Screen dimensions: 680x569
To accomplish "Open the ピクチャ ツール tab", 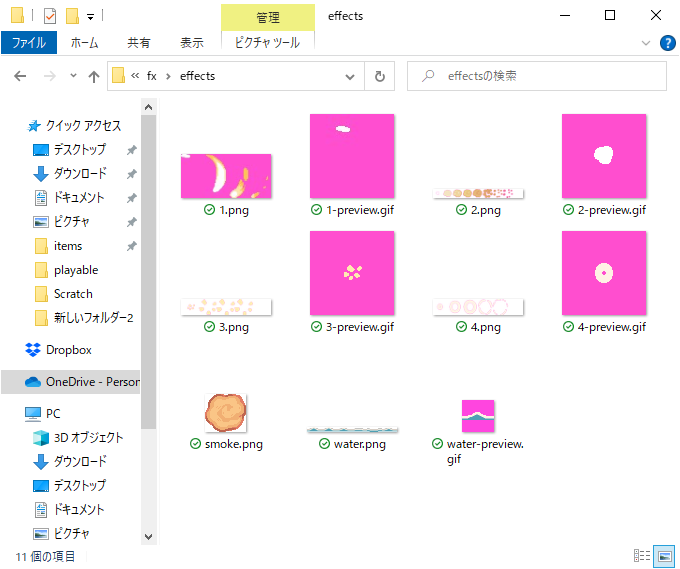I will [267, 43].
